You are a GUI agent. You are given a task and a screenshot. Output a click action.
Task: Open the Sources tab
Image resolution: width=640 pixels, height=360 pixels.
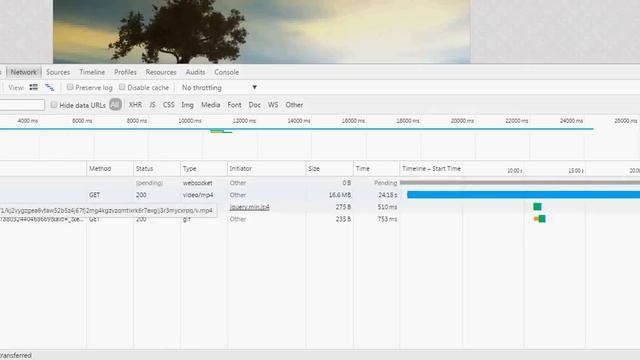tap(58, 72)
